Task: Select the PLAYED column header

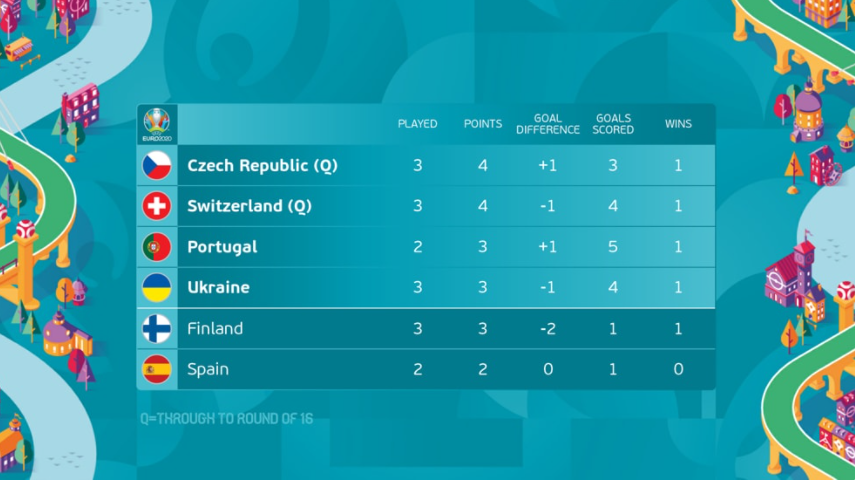Action: coord(418,124)
